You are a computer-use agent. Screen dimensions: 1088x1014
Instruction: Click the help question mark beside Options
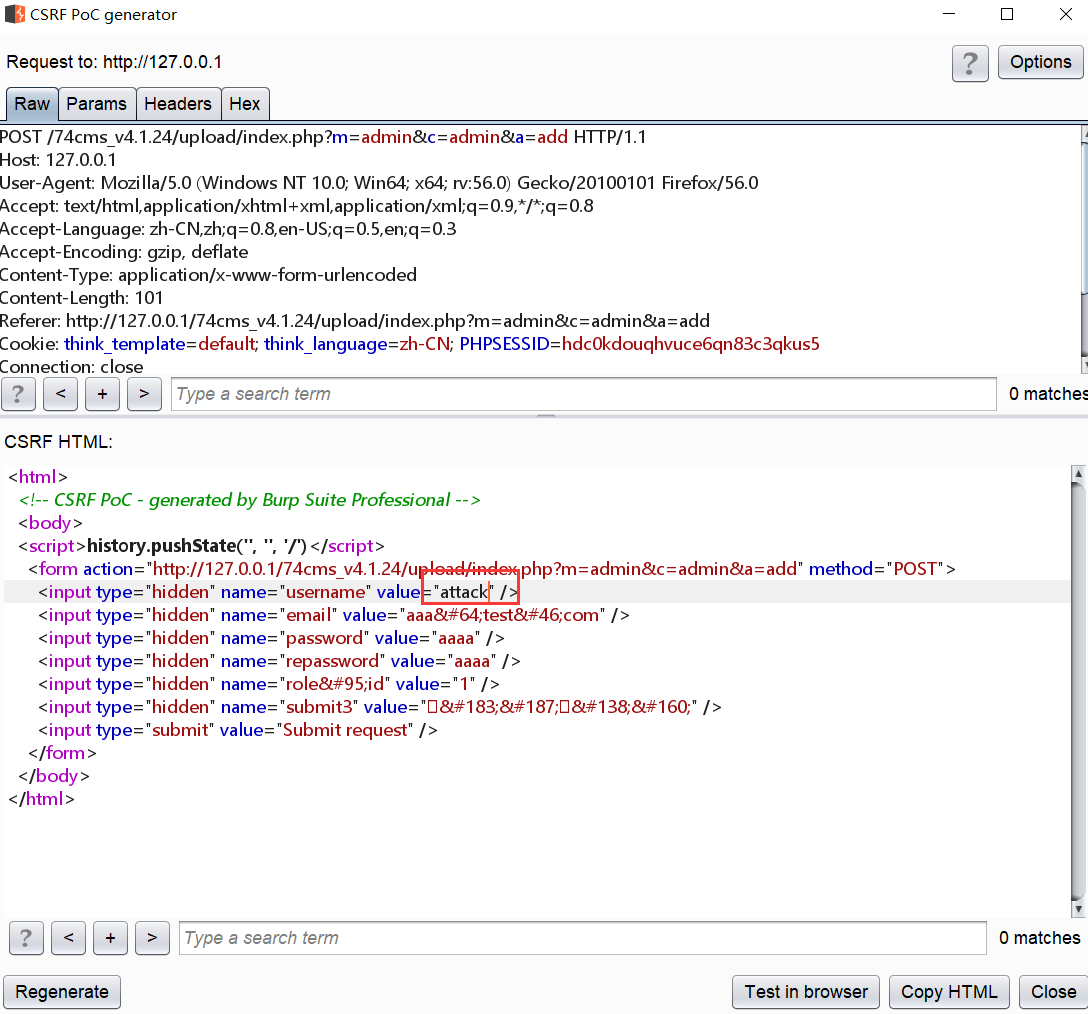coord(970,63)
